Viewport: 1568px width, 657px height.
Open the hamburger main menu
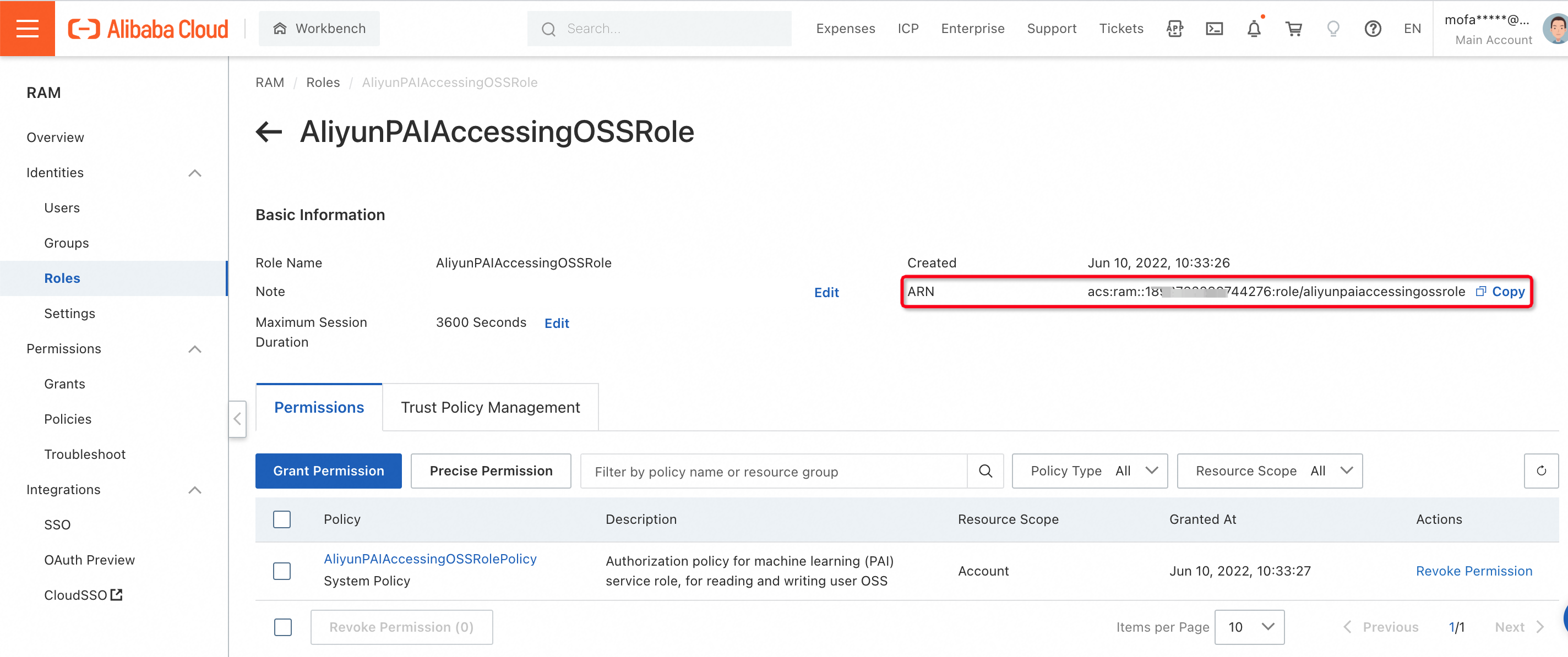click(x=28, y=28)
